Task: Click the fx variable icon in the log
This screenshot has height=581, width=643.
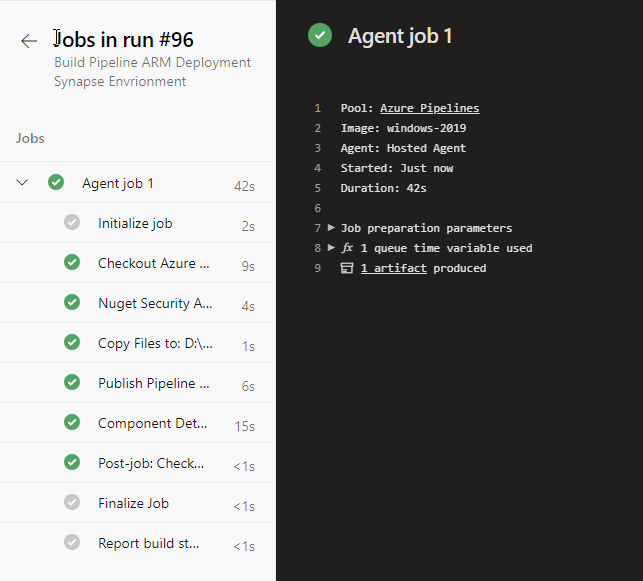Action: (x=347, y=248)
